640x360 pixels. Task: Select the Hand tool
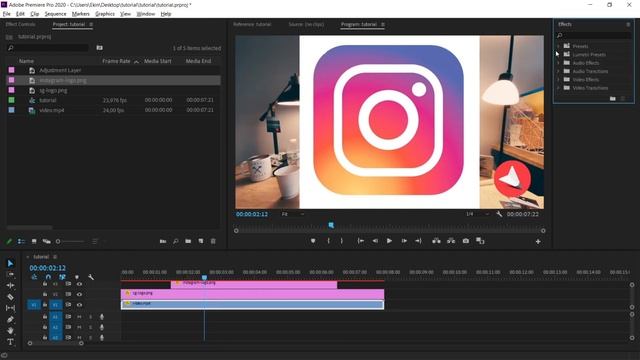[10, 330]
